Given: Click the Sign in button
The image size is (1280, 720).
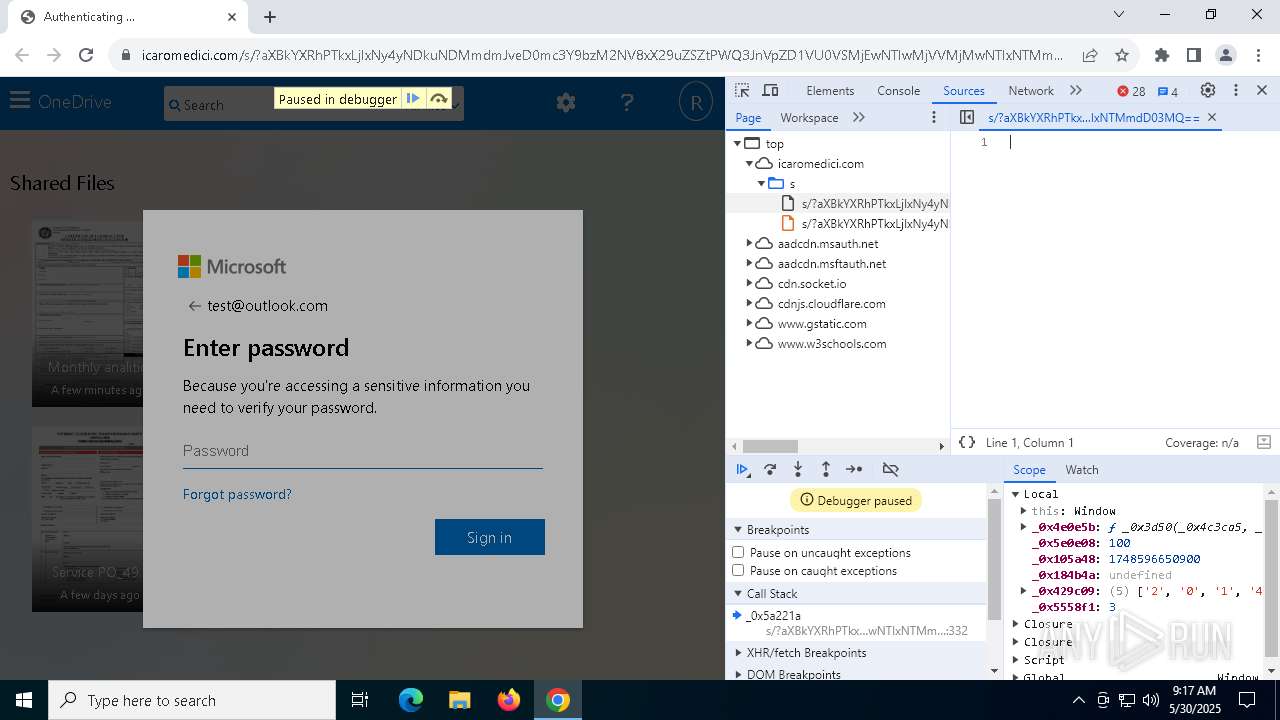Looking at the screenshot, I should (x=490, y=537).
